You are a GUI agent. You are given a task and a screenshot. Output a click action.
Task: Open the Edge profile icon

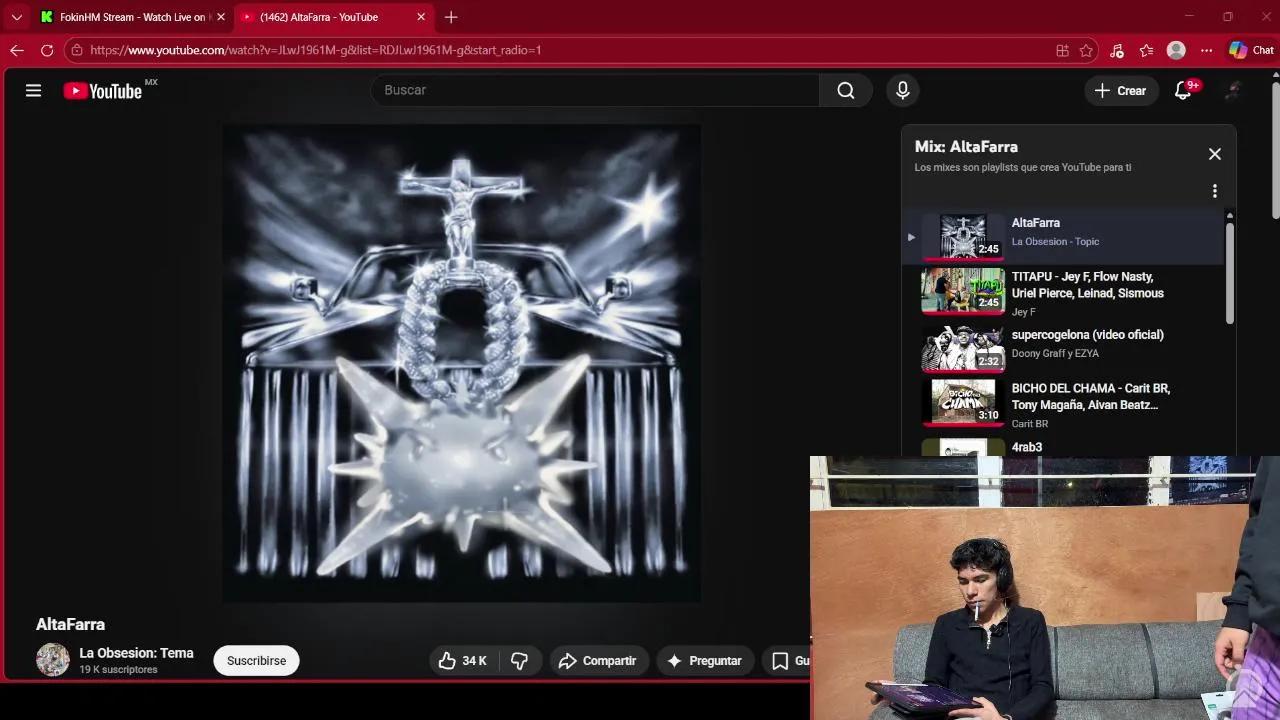(1176, 50)
